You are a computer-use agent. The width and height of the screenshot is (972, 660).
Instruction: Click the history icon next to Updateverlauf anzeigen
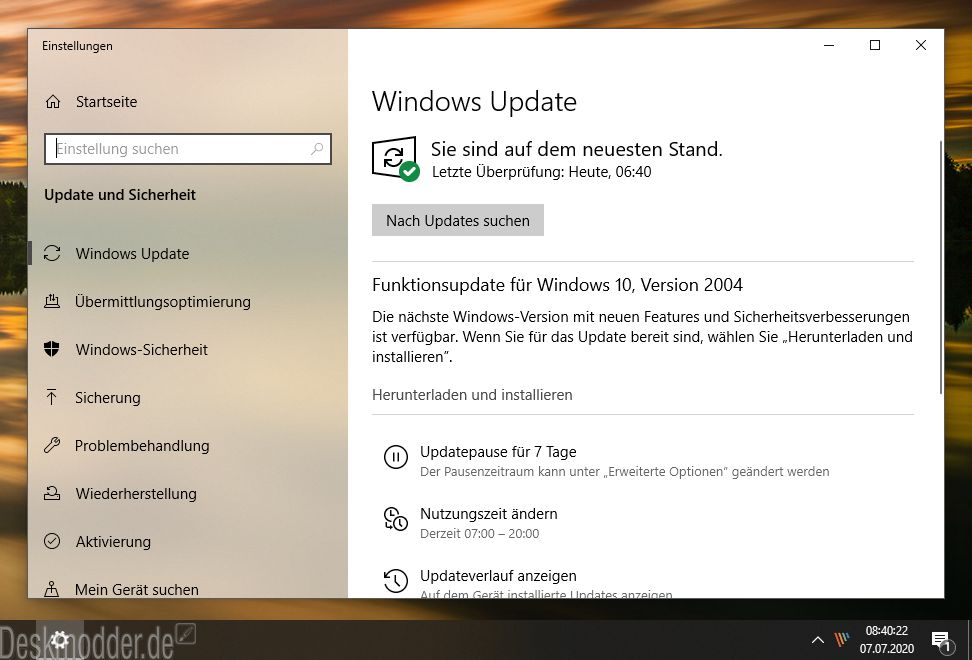[x=395, y=581]
